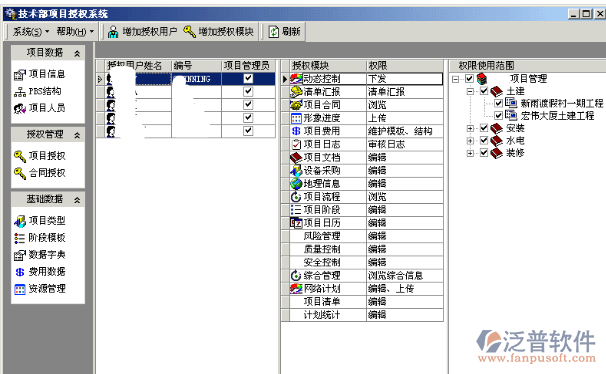Expand the 安装 tree node
Image resolution: width=606 pixels, height=374 pixels.
coord(470,128)
